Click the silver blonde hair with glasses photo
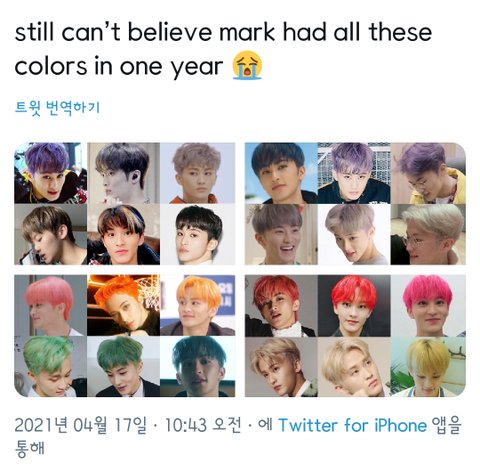 tap(428, 234)
